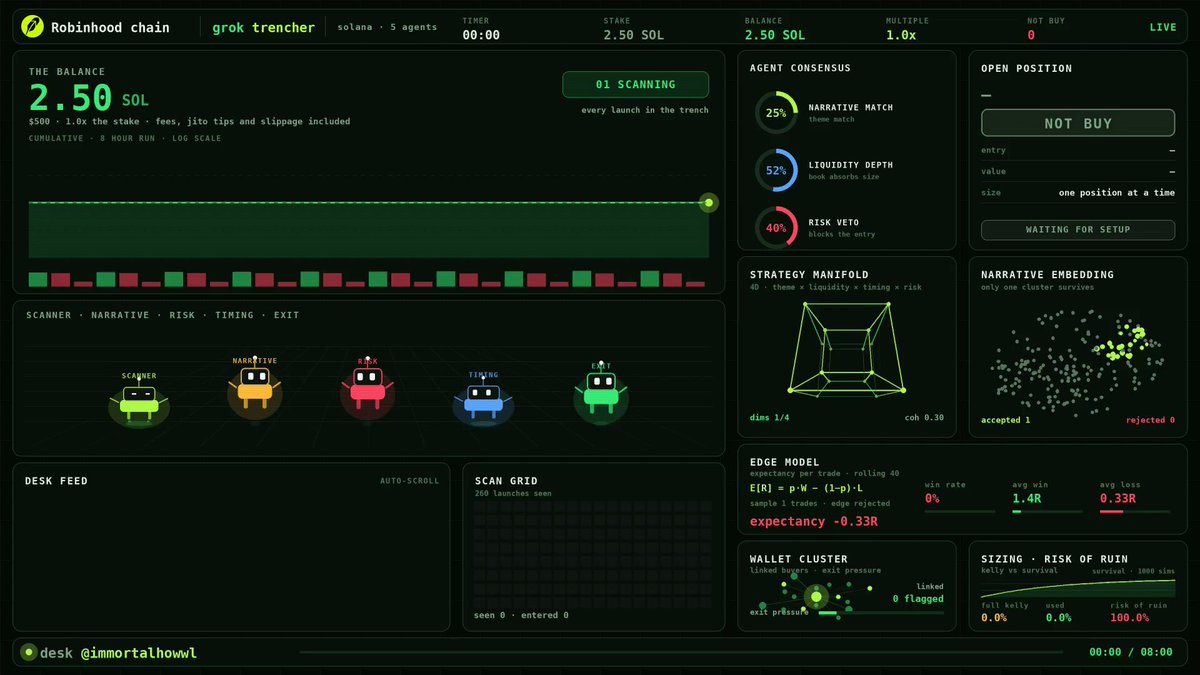Click the 25% Narrative Match ring
Image resolution: width=1200 pixels, height=675 pixels.
coord(776,113)
